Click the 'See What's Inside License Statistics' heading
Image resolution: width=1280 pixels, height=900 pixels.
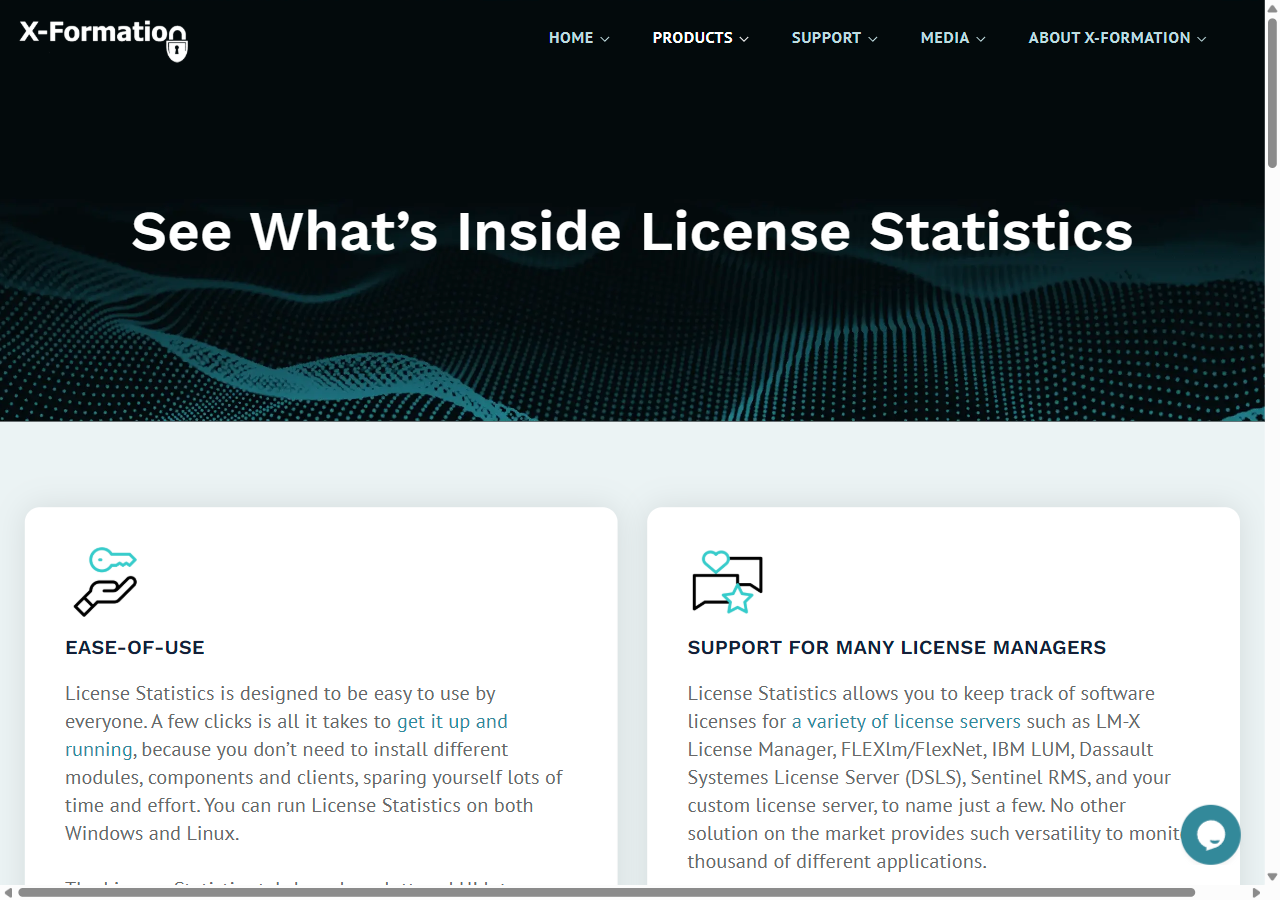(632, 231)
